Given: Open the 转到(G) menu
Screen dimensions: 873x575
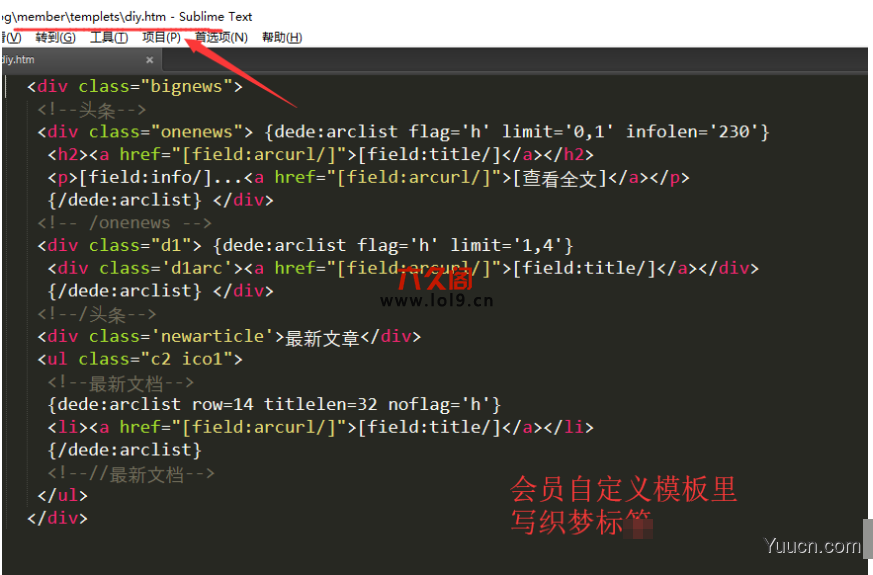Looking at the screenshot, I should tap(55, 38).
